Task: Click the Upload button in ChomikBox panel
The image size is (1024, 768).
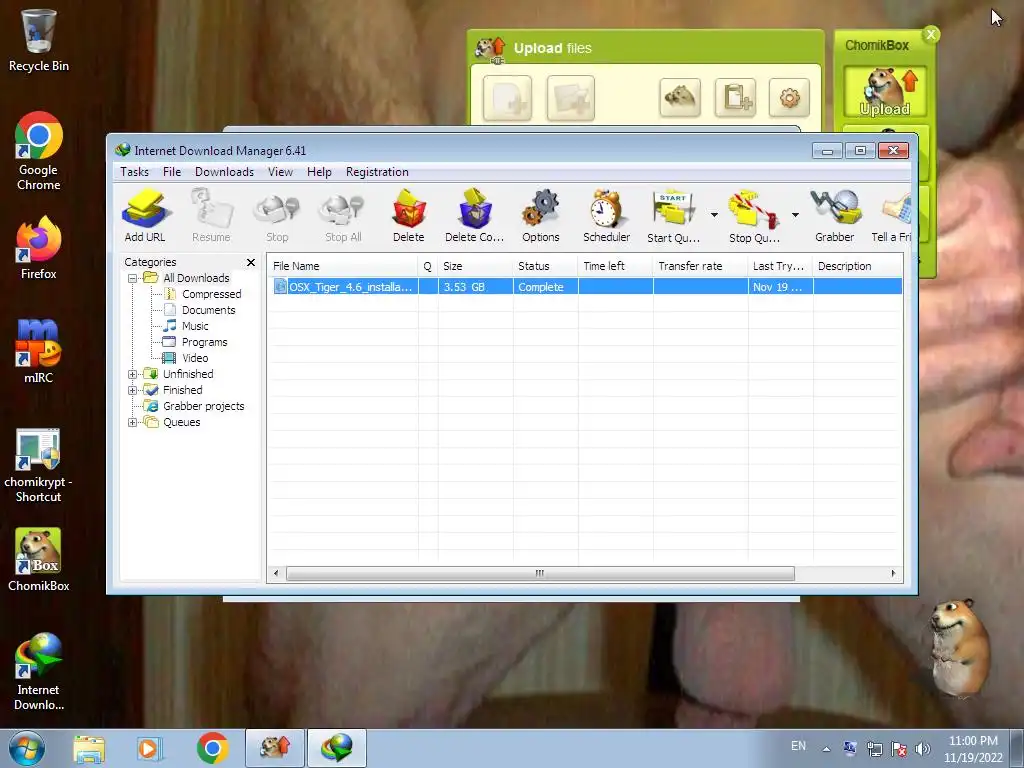Action: pyautogui.click(x=885, y=92)
